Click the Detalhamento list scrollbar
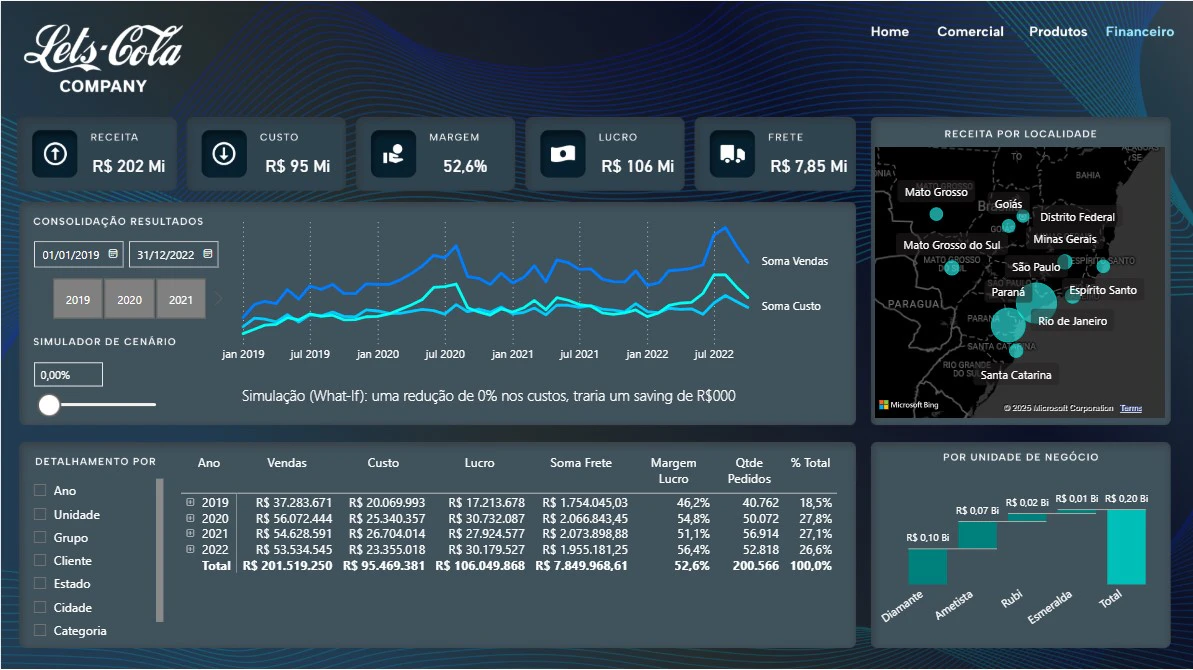The width and height of the screenshot is (1193, 670). point(160,550)
